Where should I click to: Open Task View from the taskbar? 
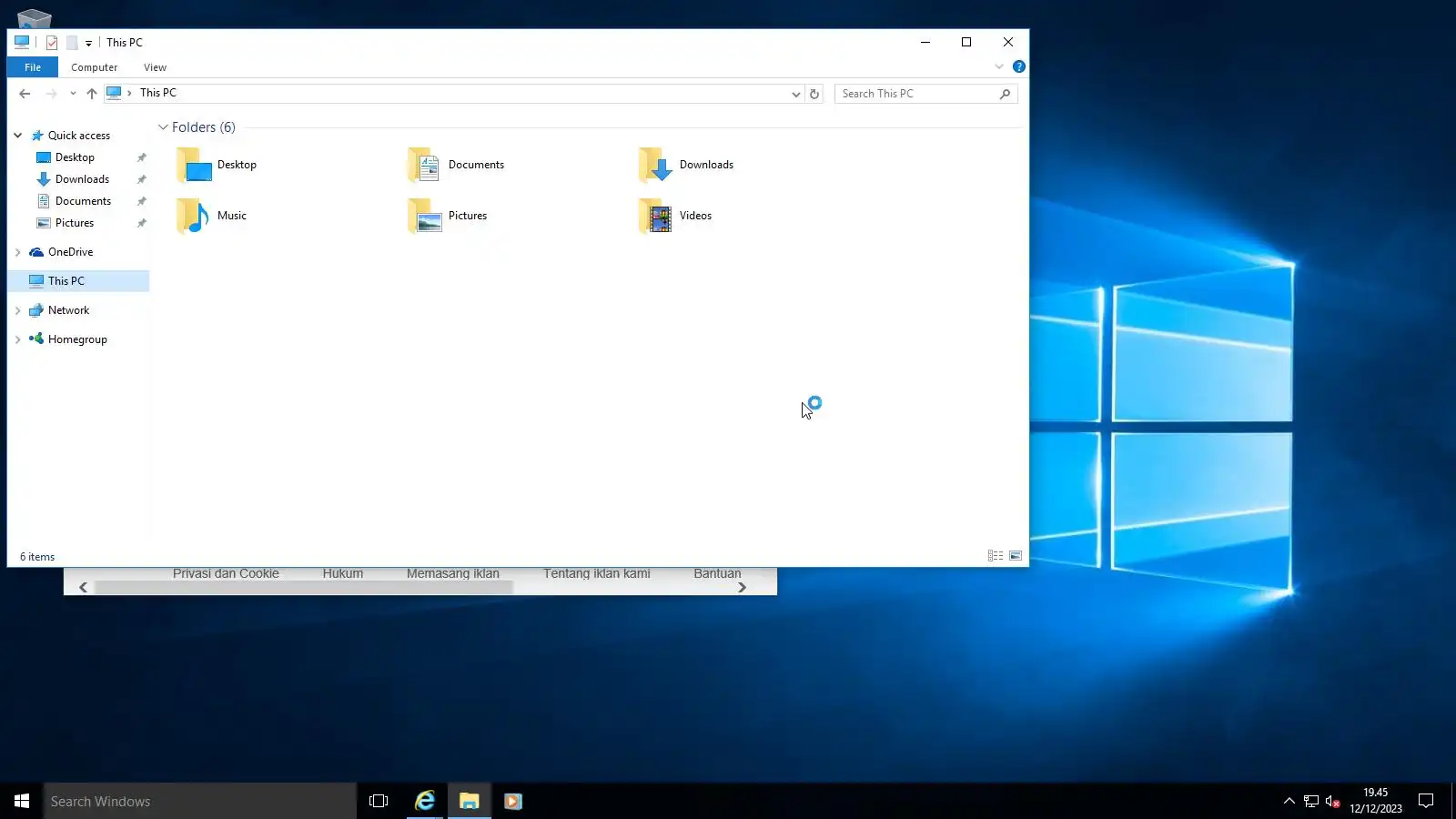pos(379,801)
